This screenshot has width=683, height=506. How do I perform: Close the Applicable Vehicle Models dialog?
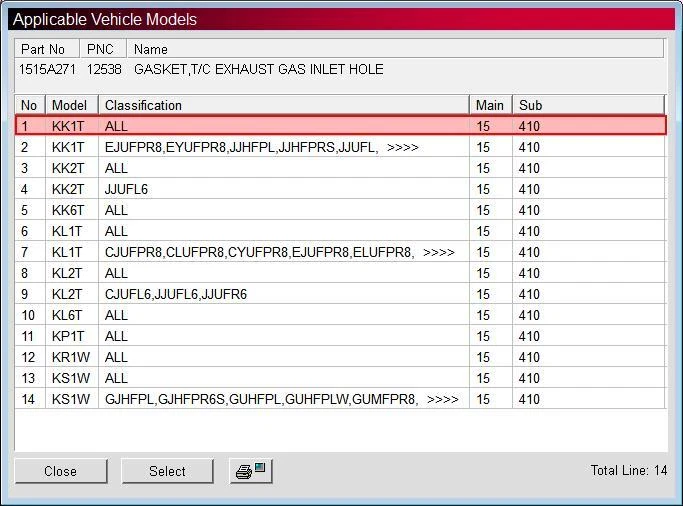coord(61,471)
